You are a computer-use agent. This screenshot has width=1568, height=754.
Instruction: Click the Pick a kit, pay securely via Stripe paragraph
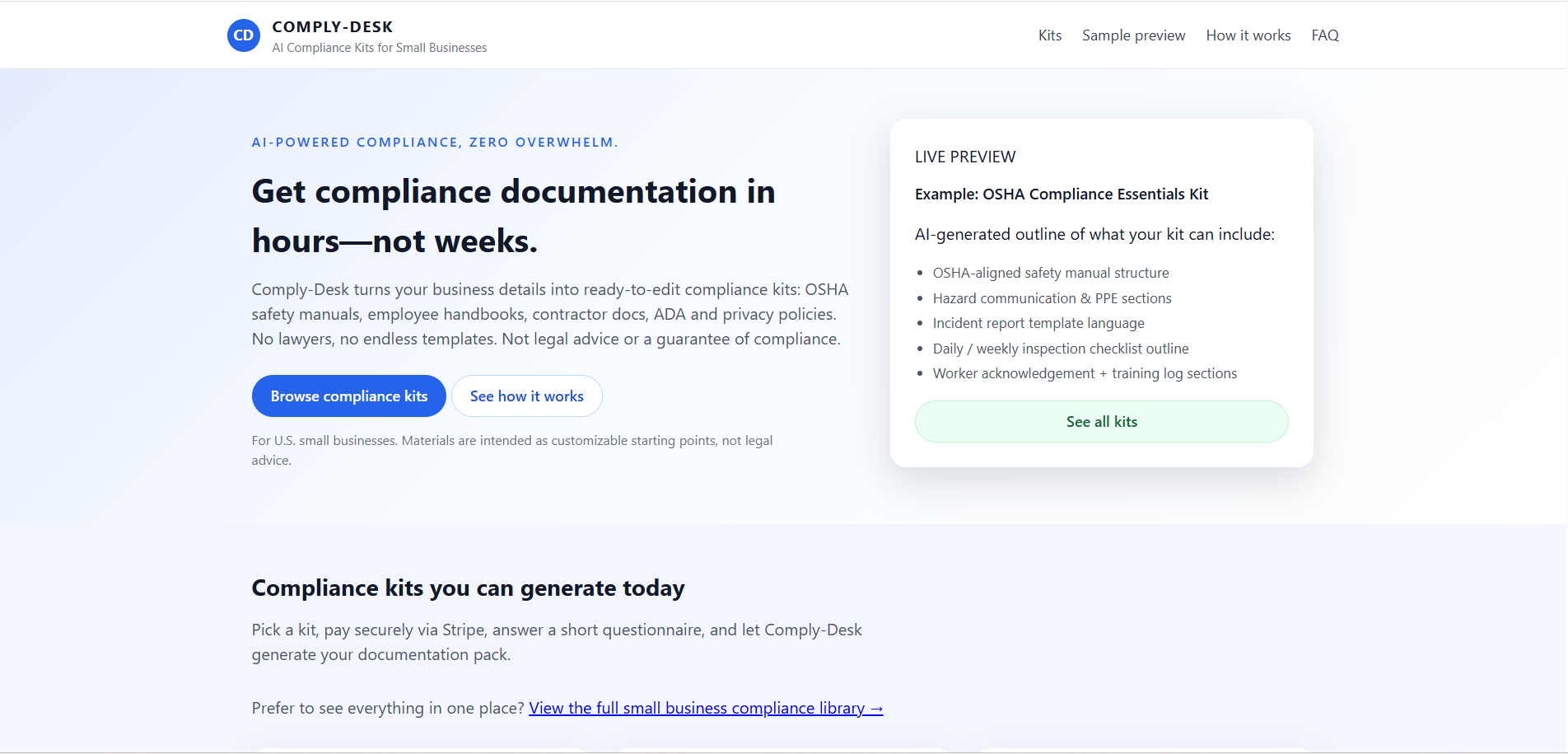tap(557, 643)
